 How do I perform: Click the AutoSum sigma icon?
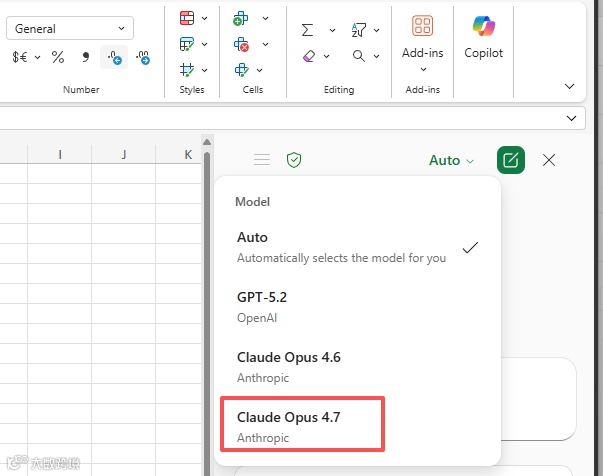click(307, 30)
